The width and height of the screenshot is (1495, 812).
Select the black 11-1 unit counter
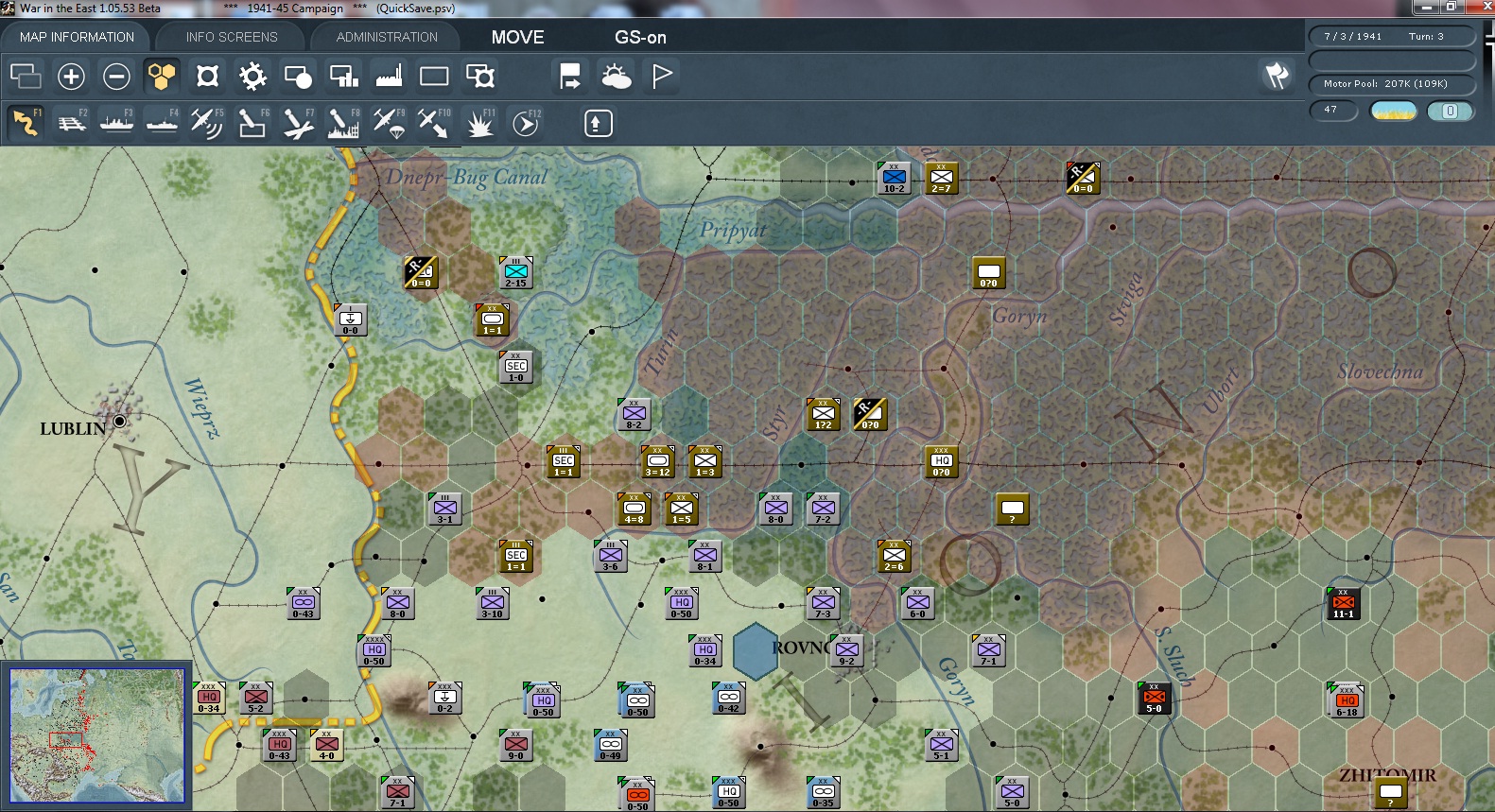click(x=1343, y=603)
